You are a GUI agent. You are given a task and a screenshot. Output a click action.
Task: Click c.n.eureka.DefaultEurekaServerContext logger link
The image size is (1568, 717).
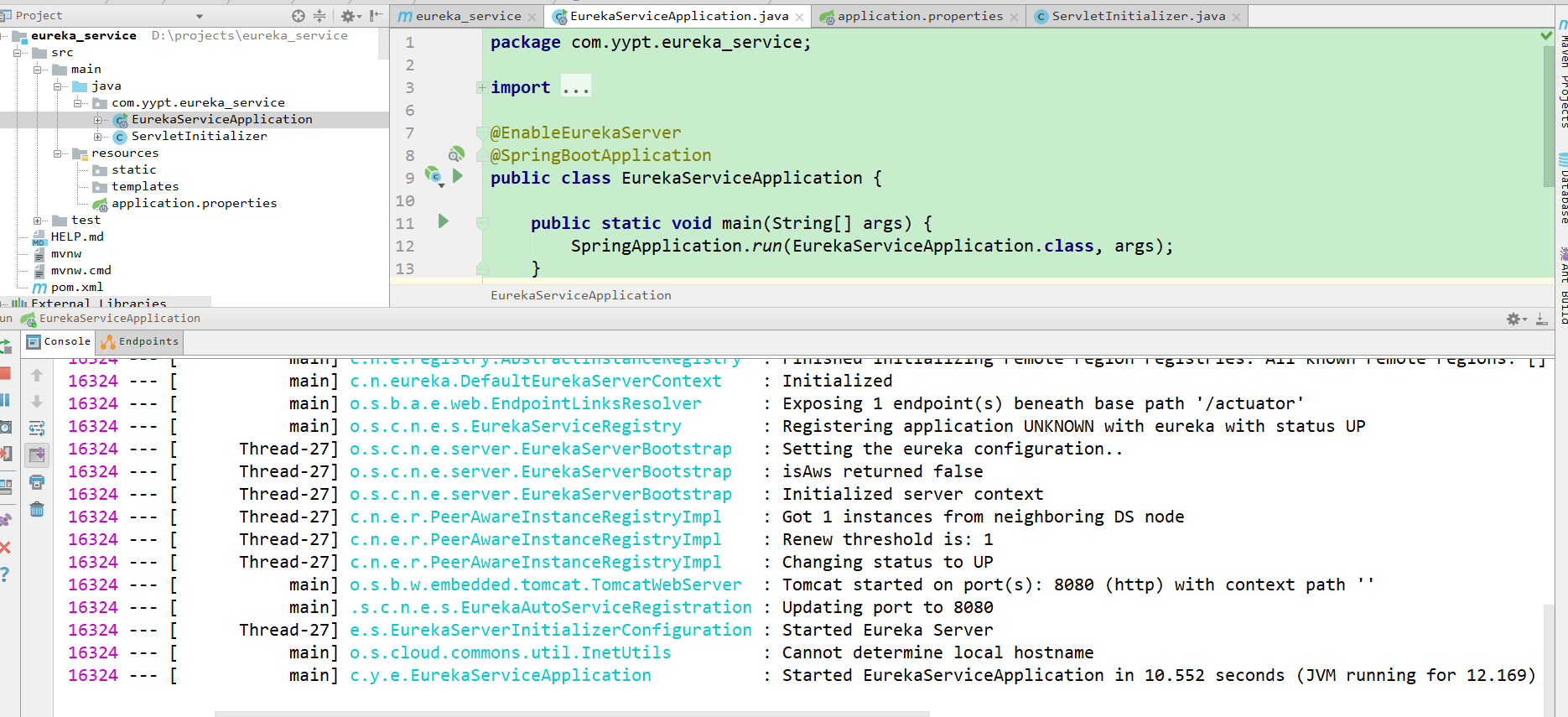(x=536, y=381)
